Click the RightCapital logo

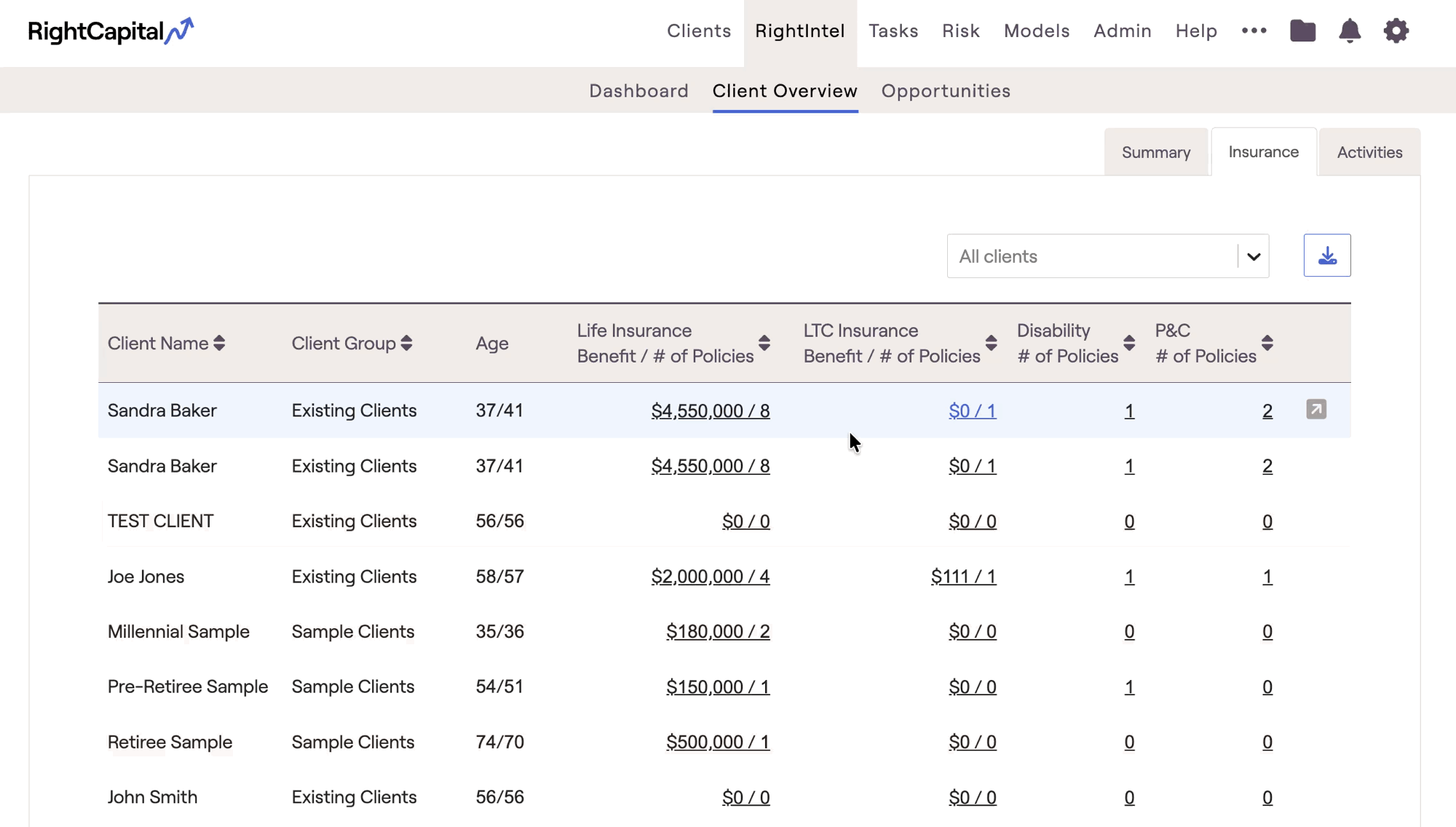pos(111,31)
